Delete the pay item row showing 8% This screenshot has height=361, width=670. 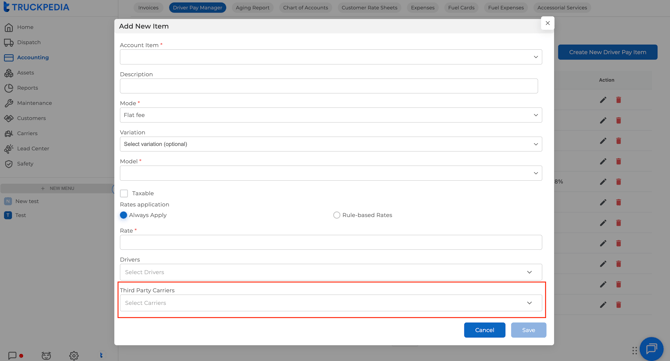pyautogui.click(x=618, y=182)
